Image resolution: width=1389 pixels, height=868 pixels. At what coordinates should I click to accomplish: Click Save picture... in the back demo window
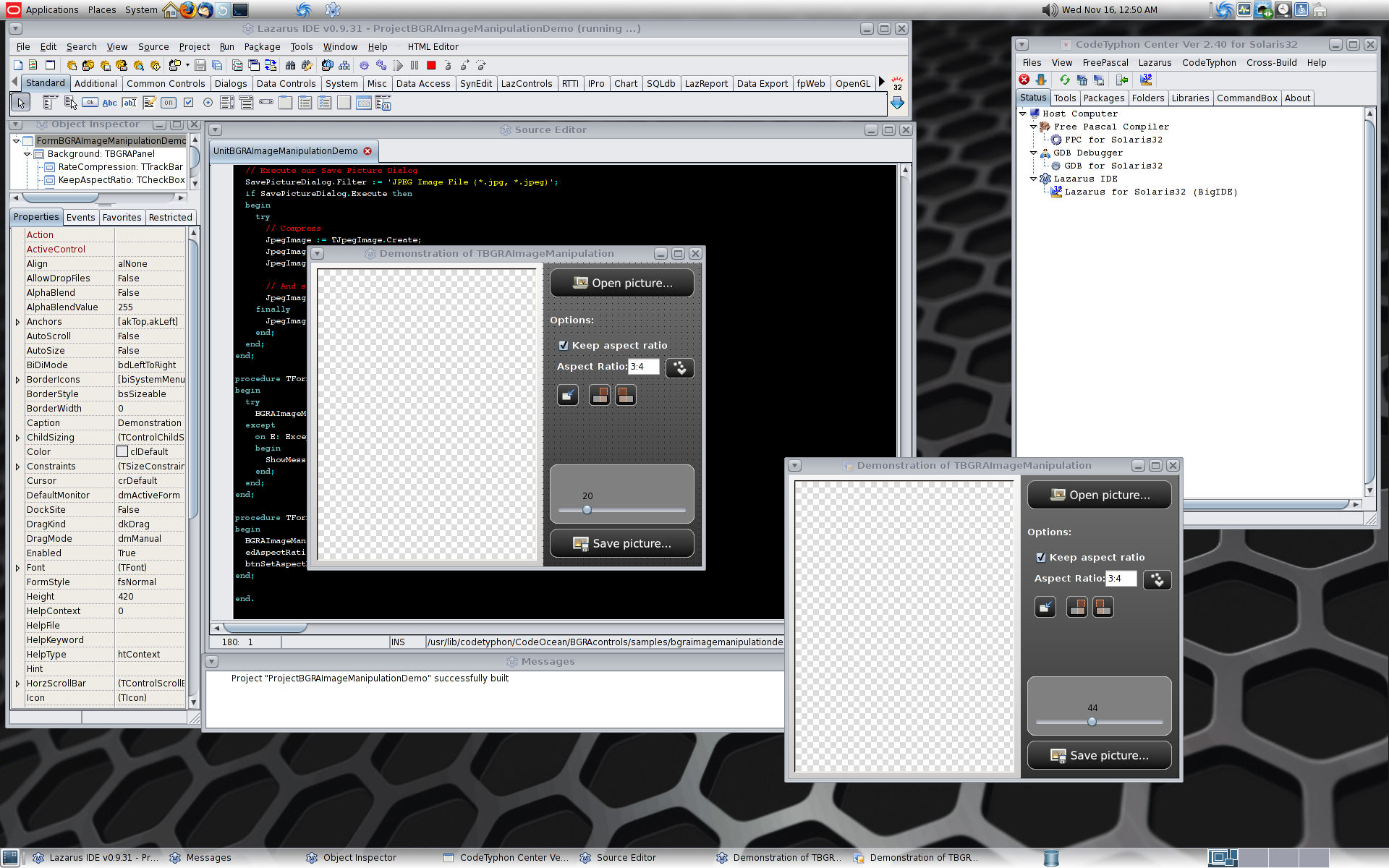point(1100,755)
